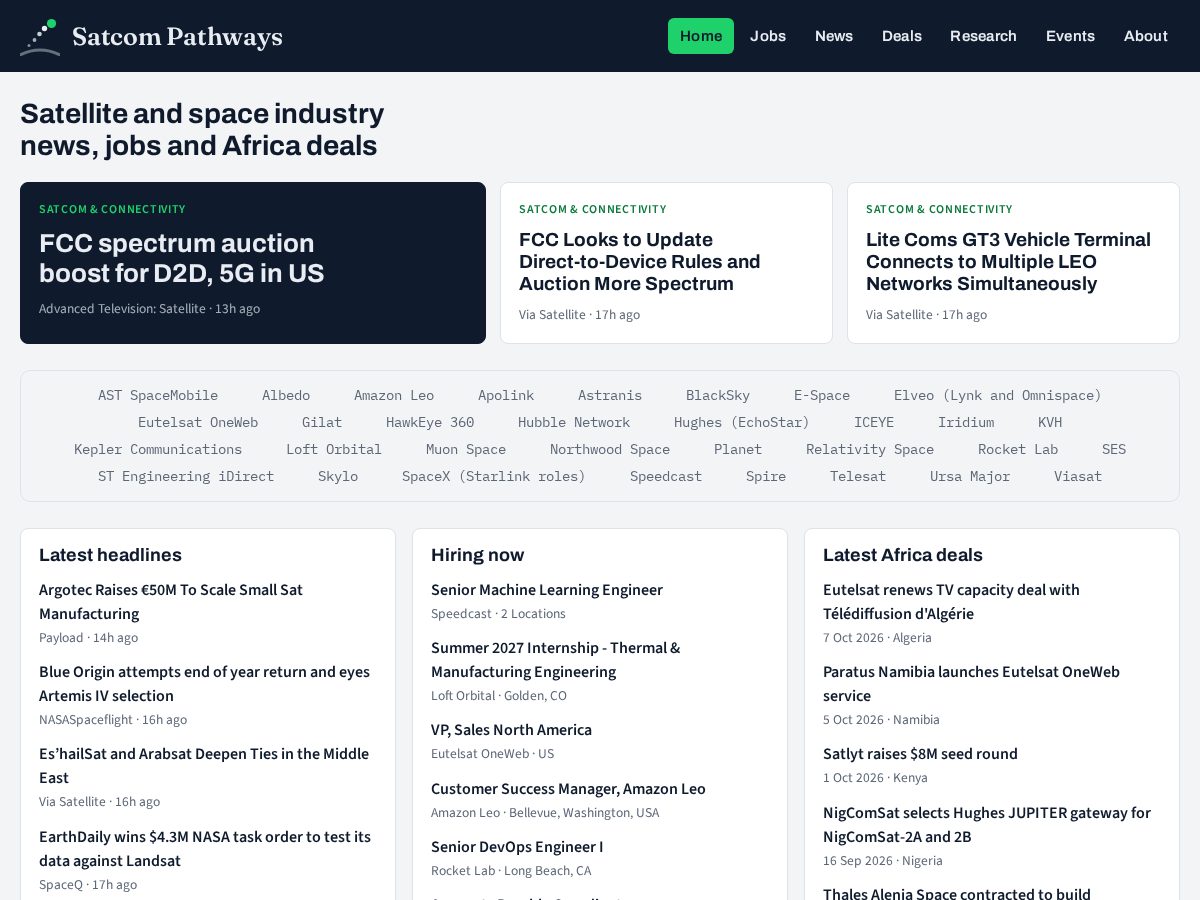Select the KVH company tag

pos(1050,422)
